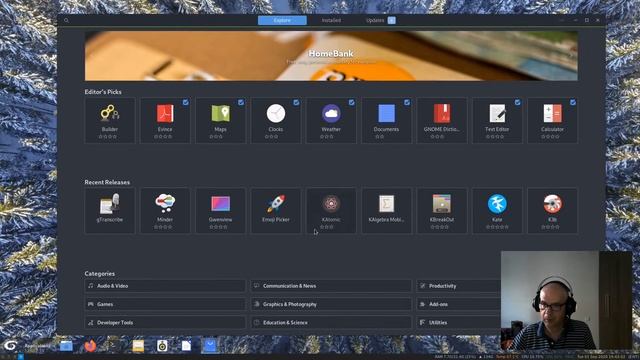Browse the Games category
This screenshot has height=360, width=640.
(165, 304)
